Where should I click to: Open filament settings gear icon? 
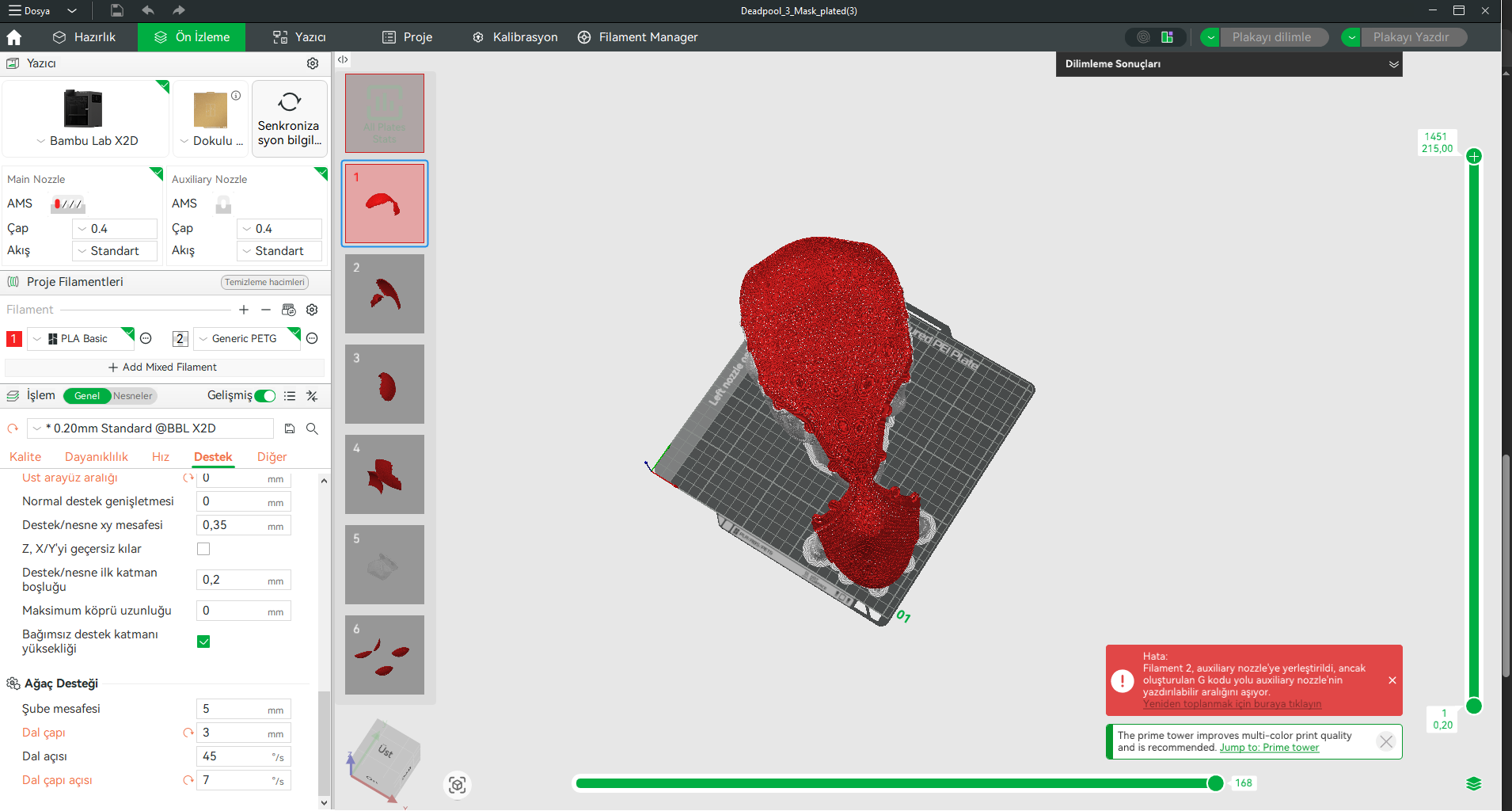(312, 310)
